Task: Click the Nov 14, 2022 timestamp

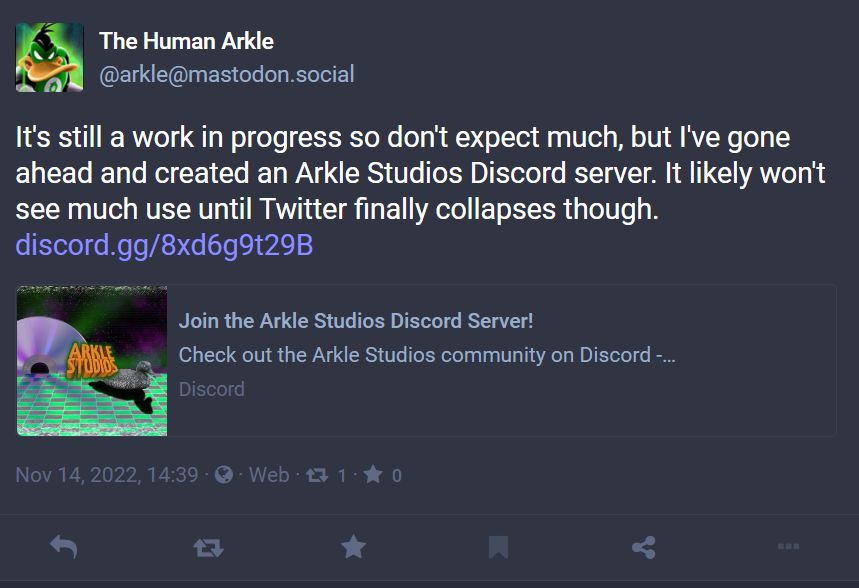Action: (x=107, y=475)
